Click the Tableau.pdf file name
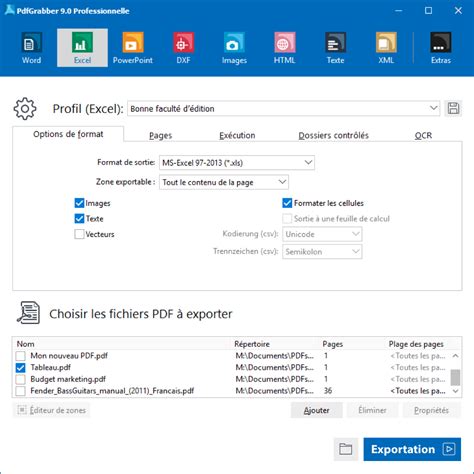This screenshot has width=474, height=474. click(x=50, y=367)
